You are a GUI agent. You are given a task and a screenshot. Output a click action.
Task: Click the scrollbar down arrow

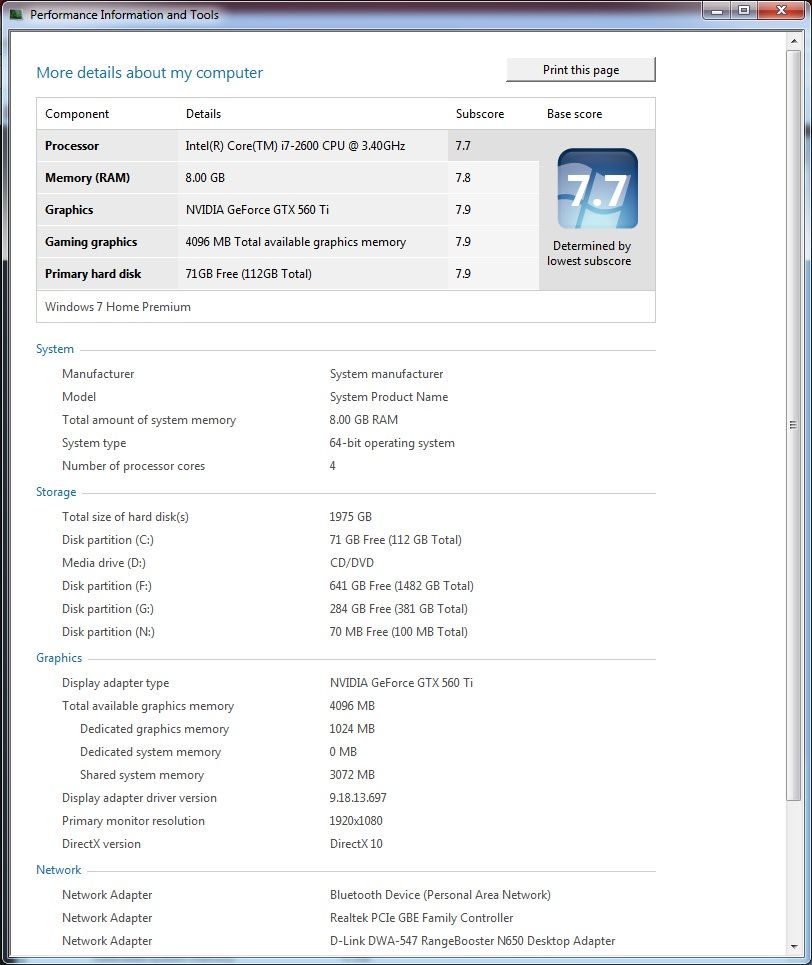794,948
